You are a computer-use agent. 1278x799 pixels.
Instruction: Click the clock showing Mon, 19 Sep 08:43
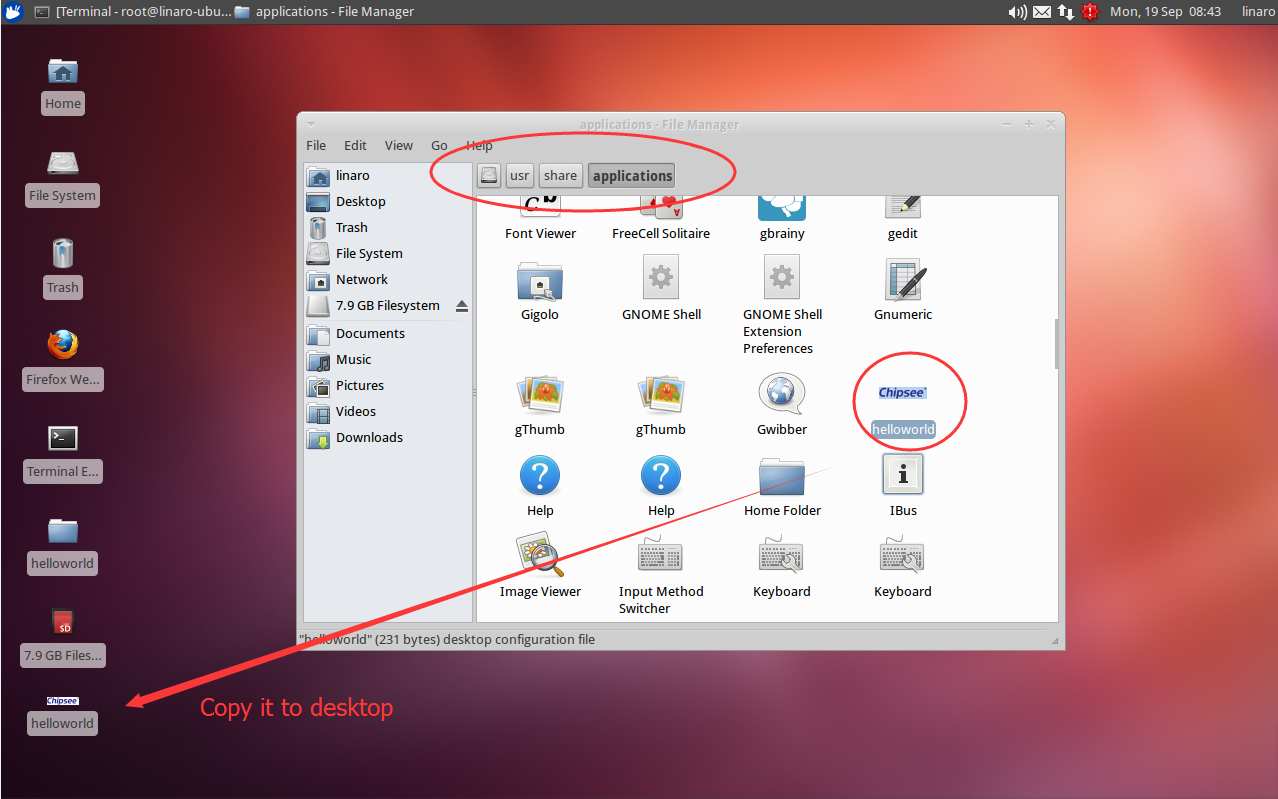1165,12
